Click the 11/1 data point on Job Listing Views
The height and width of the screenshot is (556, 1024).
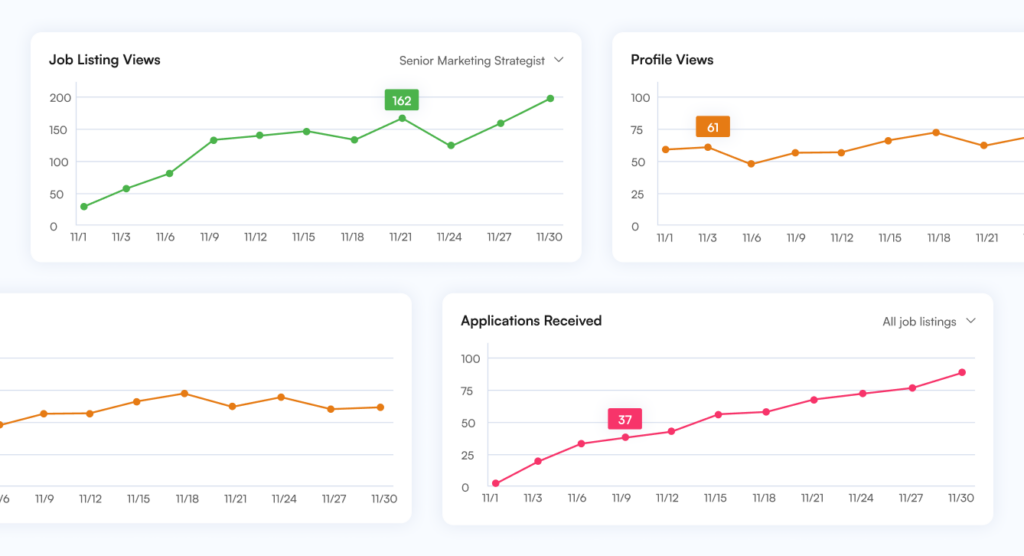(84, 207)
